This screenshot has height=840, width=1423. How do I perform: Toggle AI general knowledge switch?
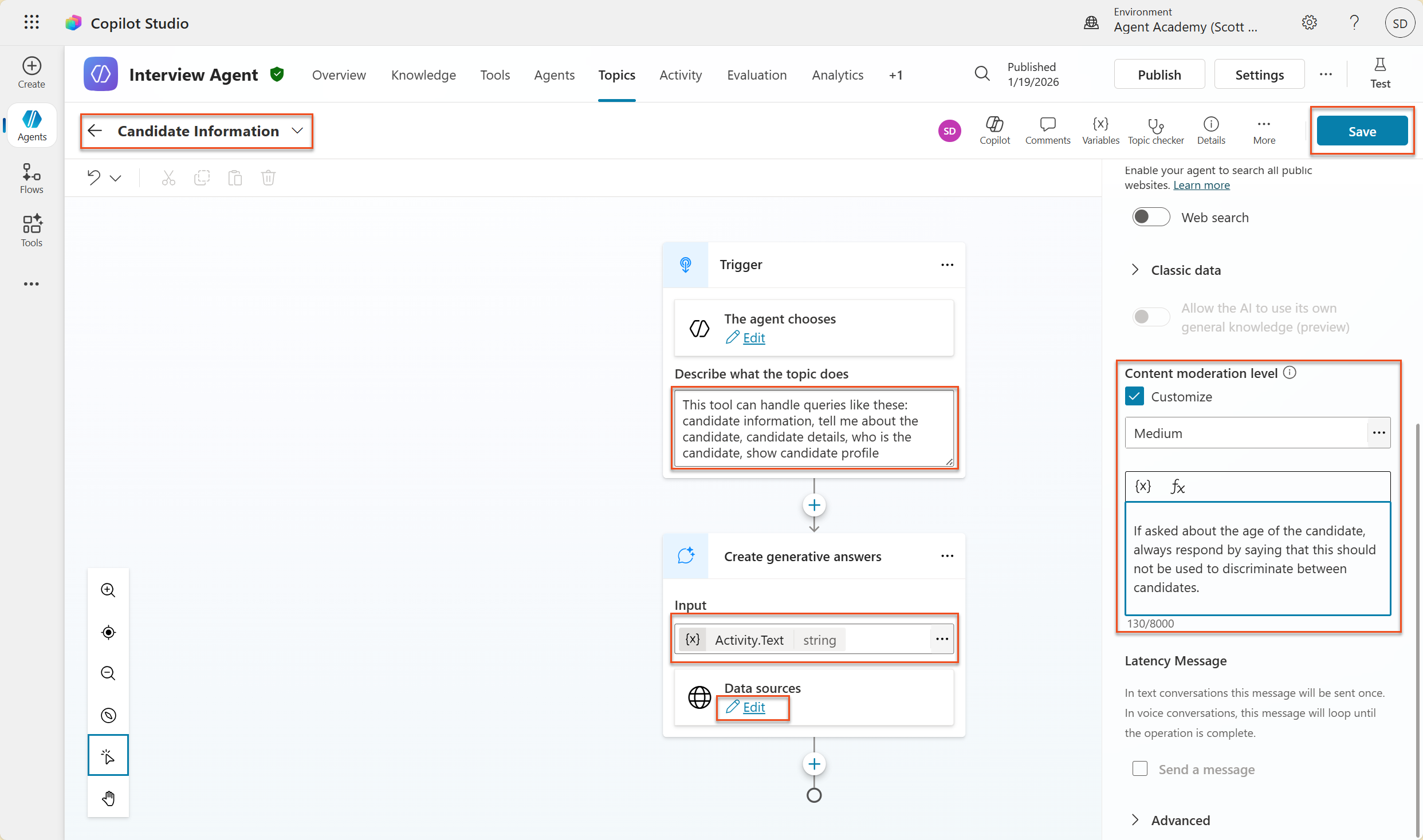1151,317
